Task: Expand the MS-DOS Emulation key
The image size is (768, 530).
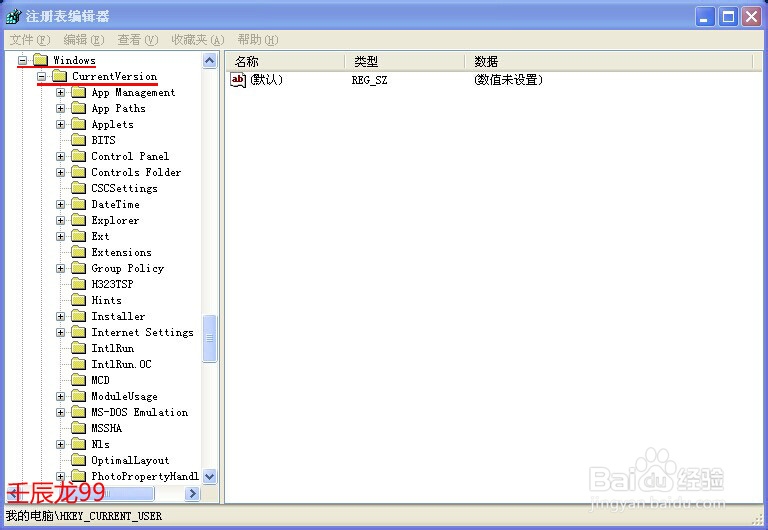Action: (x=60, y=412)
